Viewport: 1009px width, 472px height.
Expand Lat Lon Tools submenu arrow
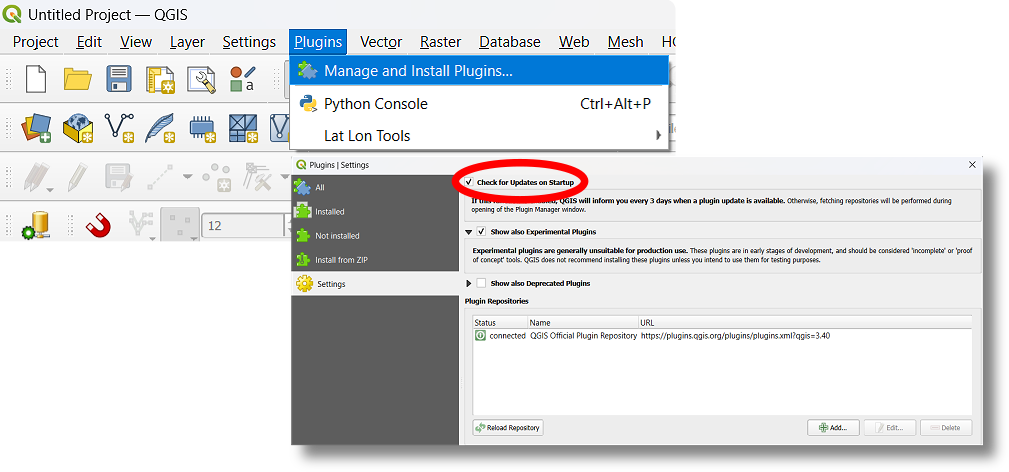658,135
